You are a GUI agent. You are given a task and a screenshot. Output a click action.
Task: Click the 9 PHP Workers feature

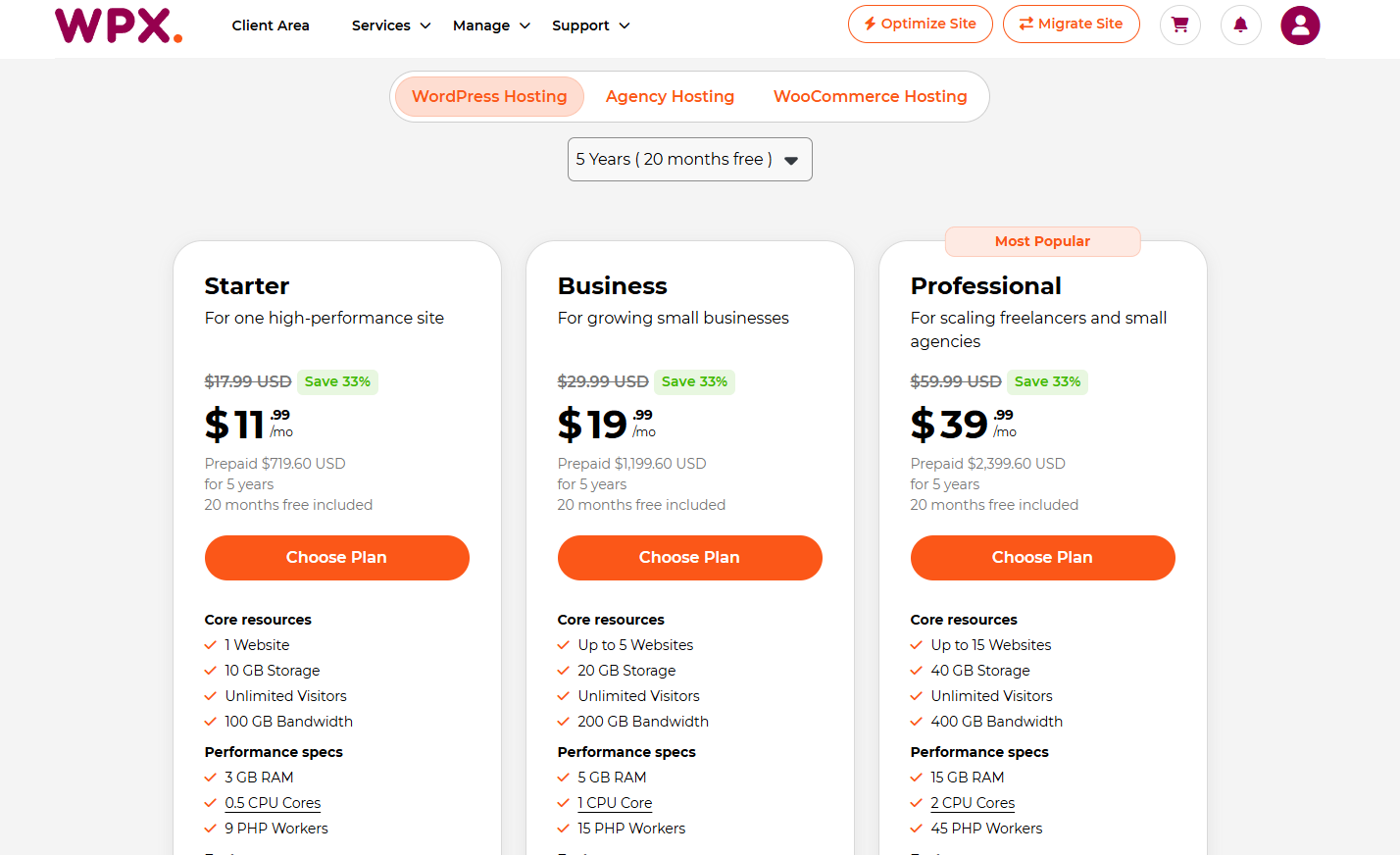(276, 829)
